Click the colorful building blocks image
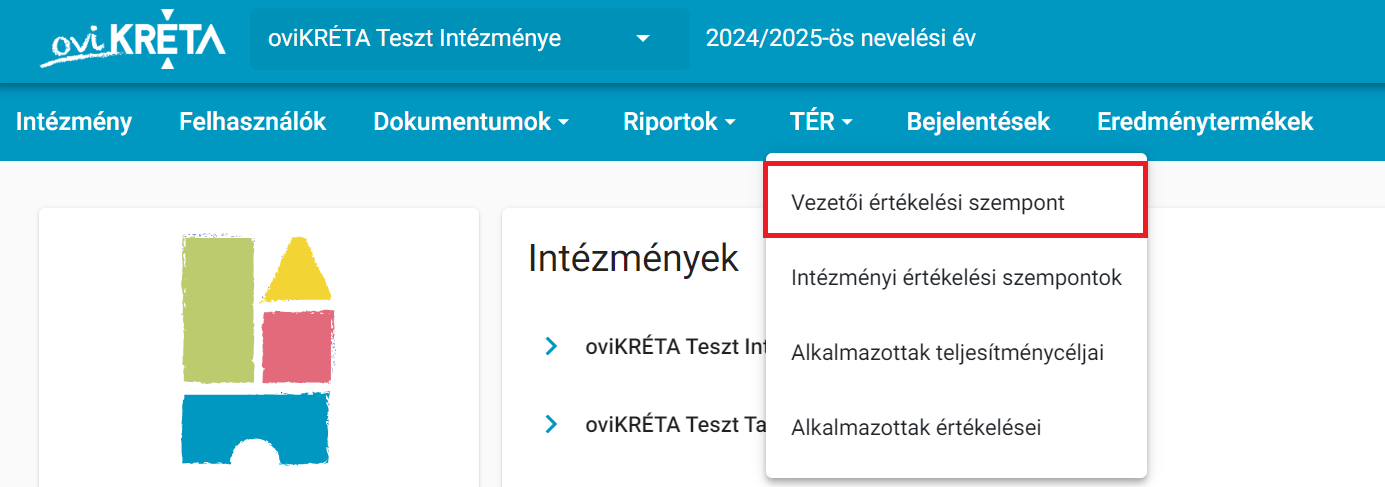Screen dimensions: 1385x487 click(x=258, y=350)
